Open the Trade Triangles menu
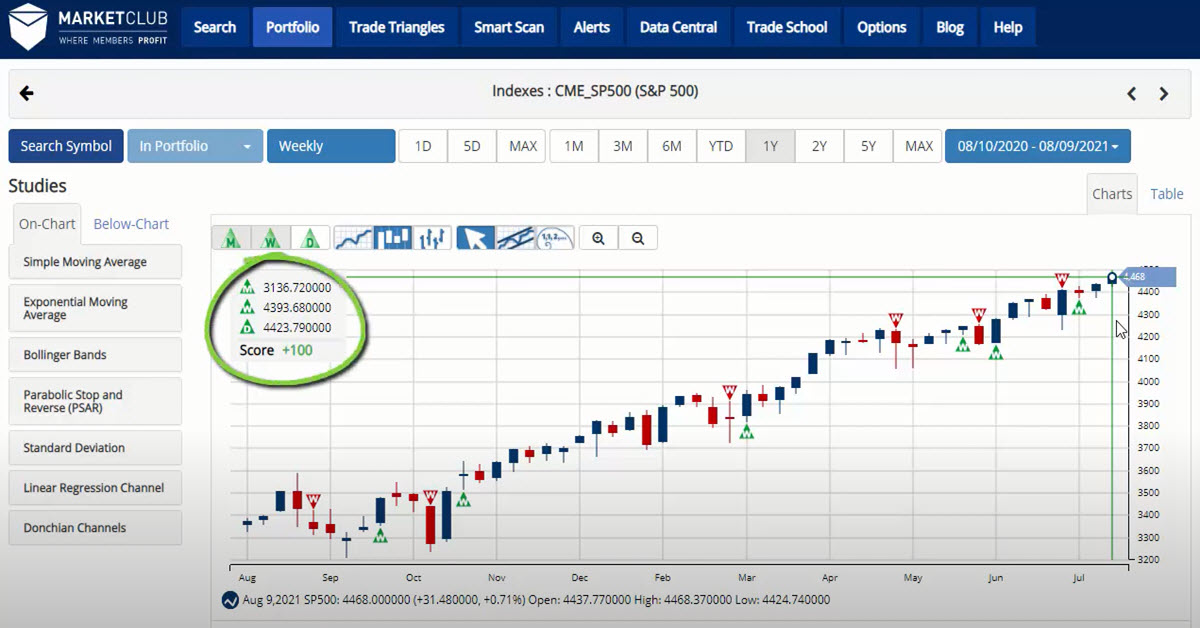Screen dimensions: 1200x628 396,27
